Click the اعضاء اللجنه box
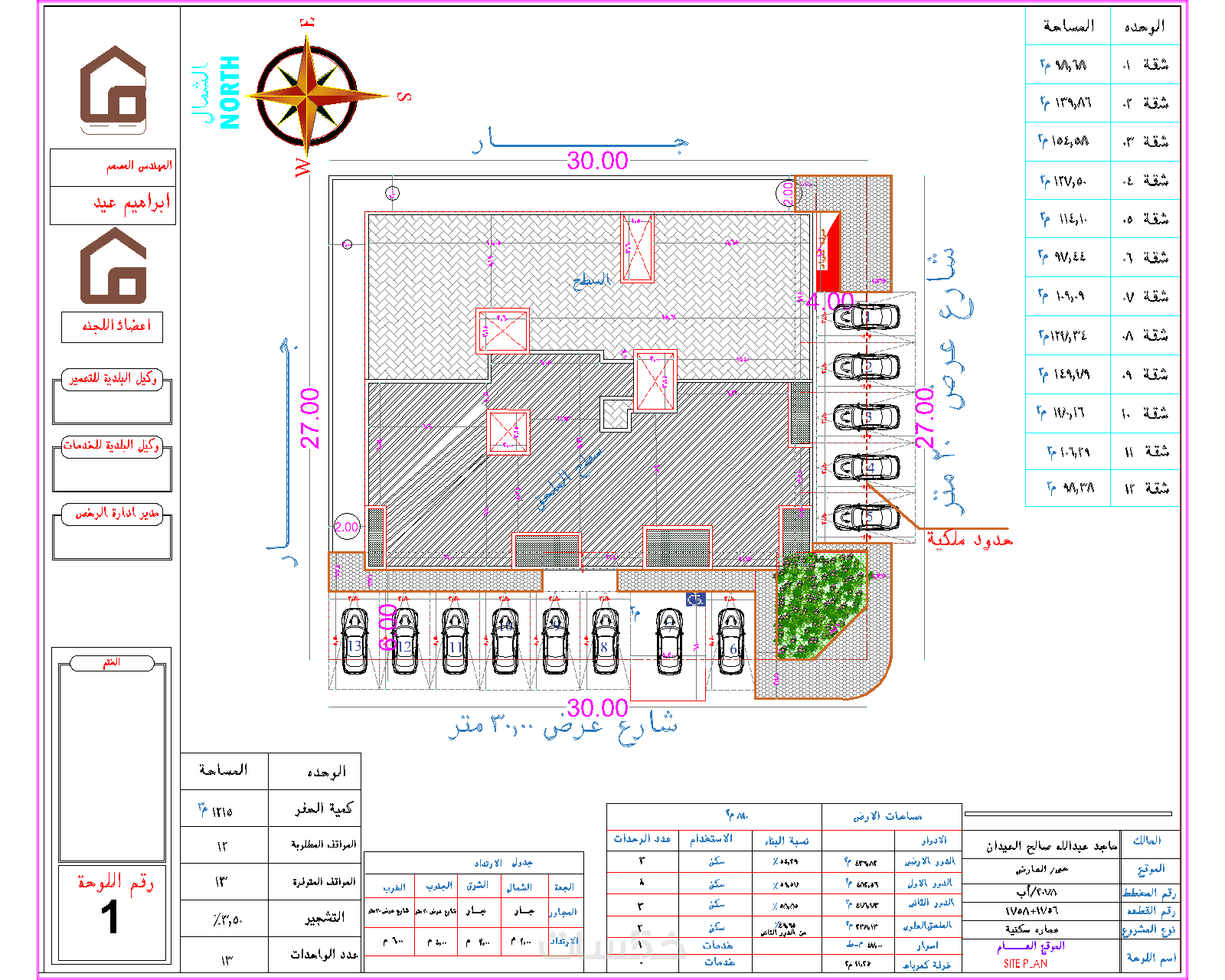Image resolution: width=1225 pixels, height=980 pixels. pos(113,327)
